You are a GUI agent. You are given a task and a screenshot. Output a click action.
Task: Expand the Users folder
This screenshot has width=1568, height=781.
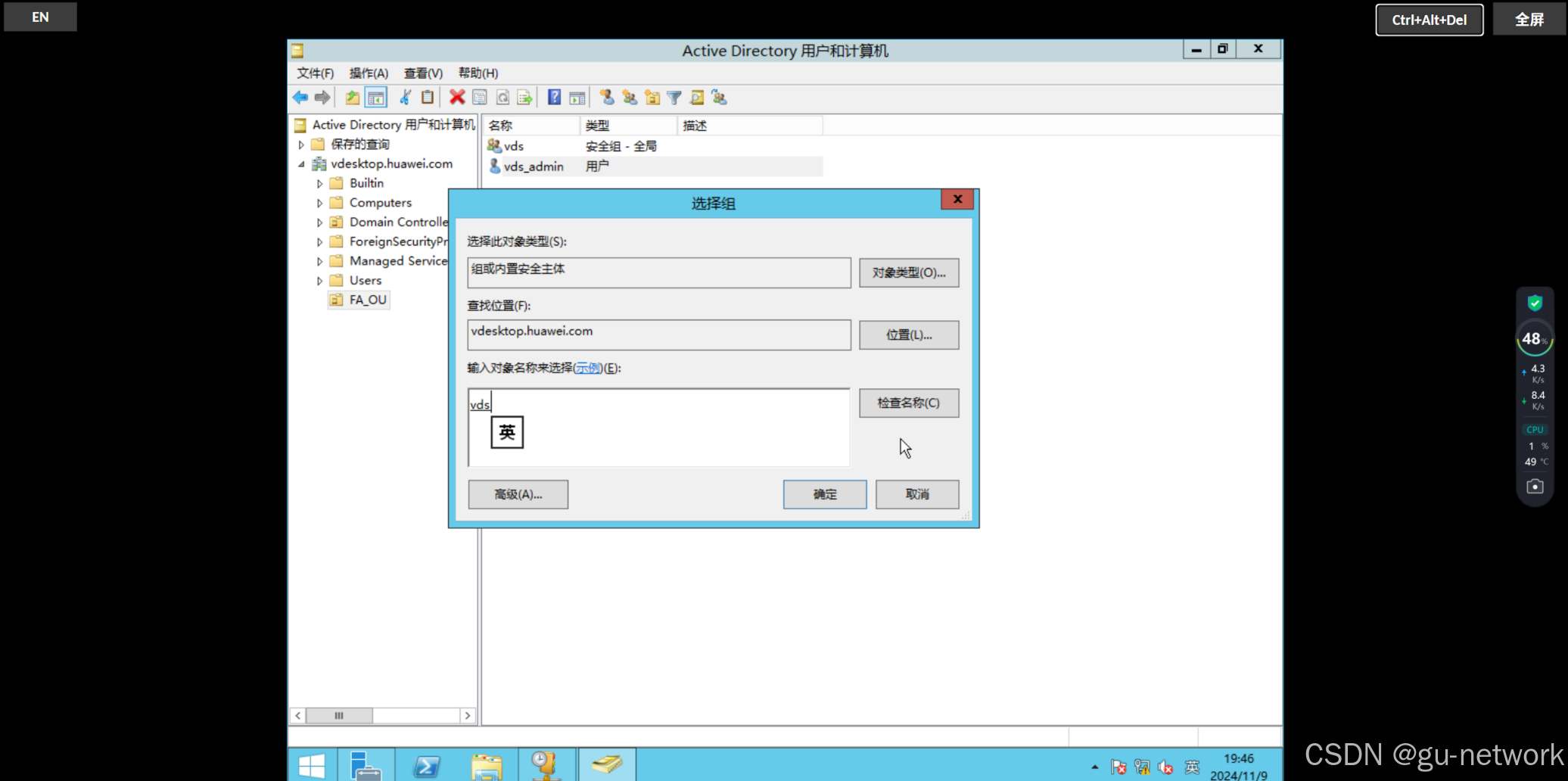(x=319, y=281)
